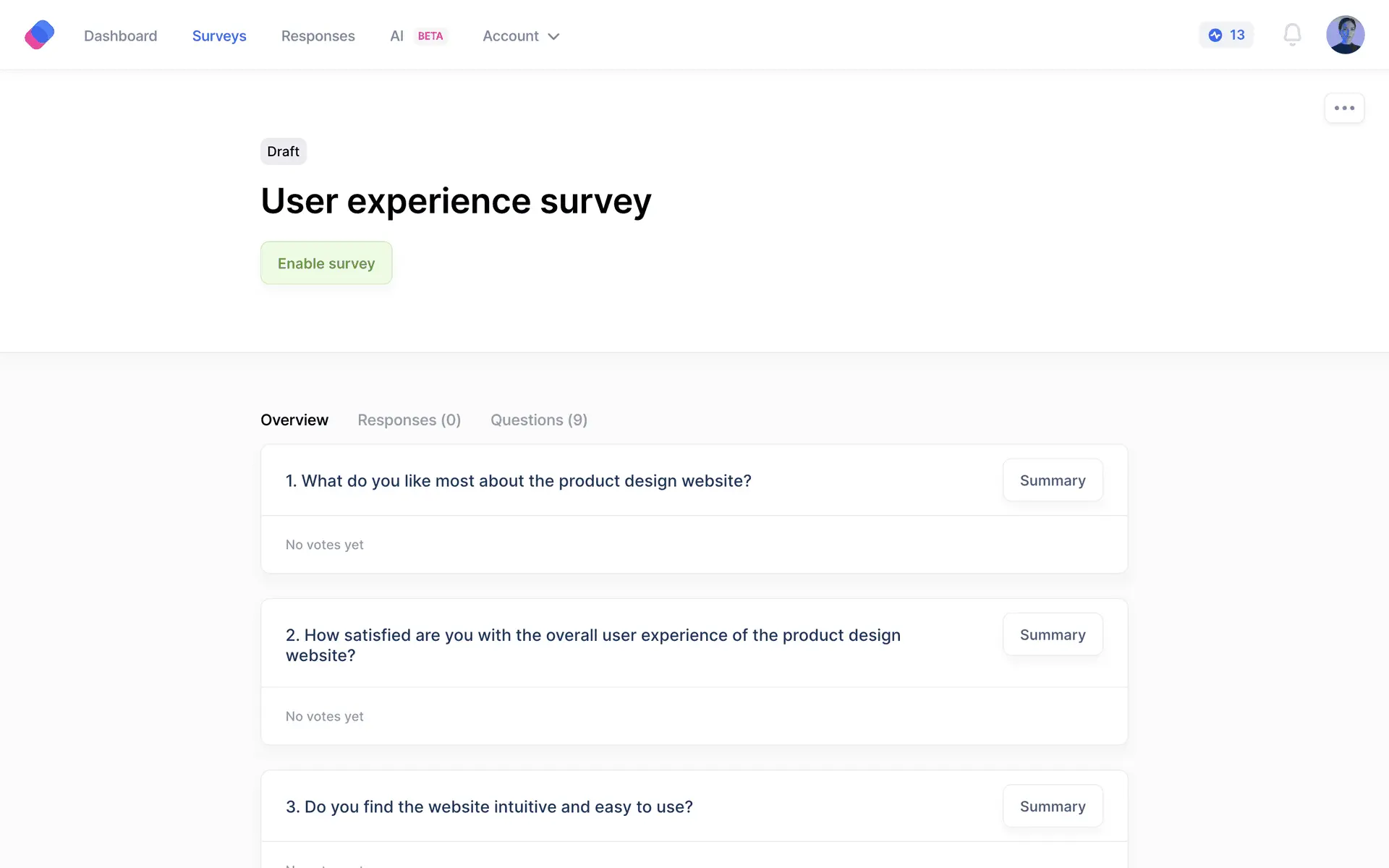This screenshot has height=868, width=1389.
Task: Open Summary for question 3
Action: point(1052,806)
